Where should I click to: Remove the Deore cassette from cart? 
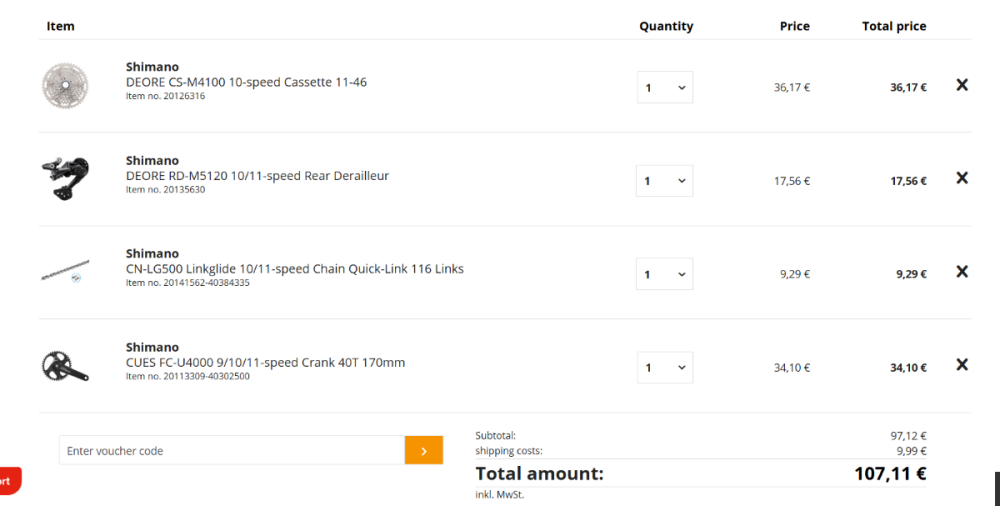pyautogui.click(x=962, y=85)
